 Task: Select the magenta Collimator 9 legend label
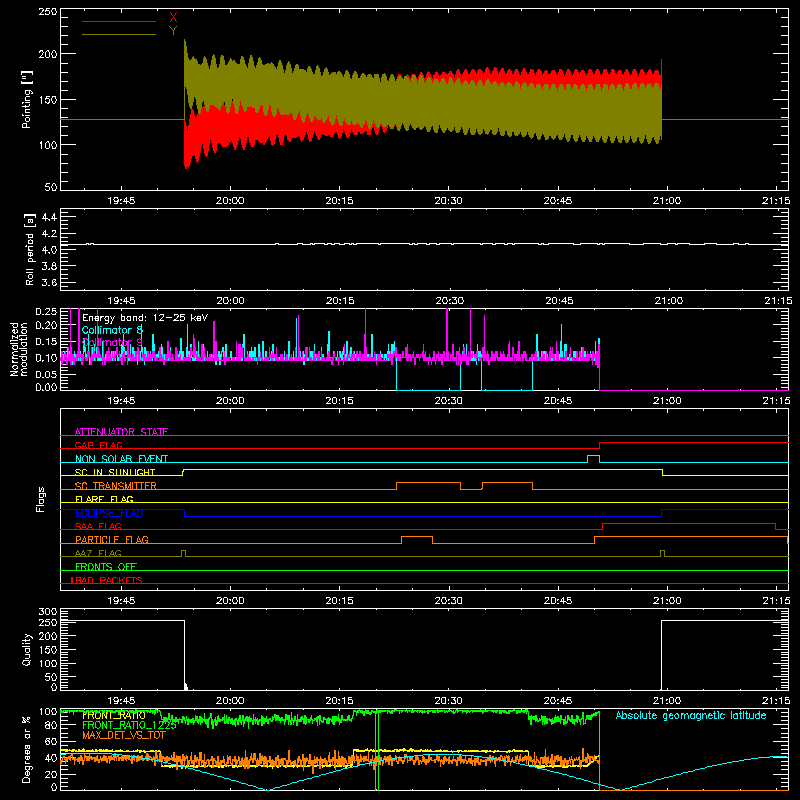coord(112,342)
